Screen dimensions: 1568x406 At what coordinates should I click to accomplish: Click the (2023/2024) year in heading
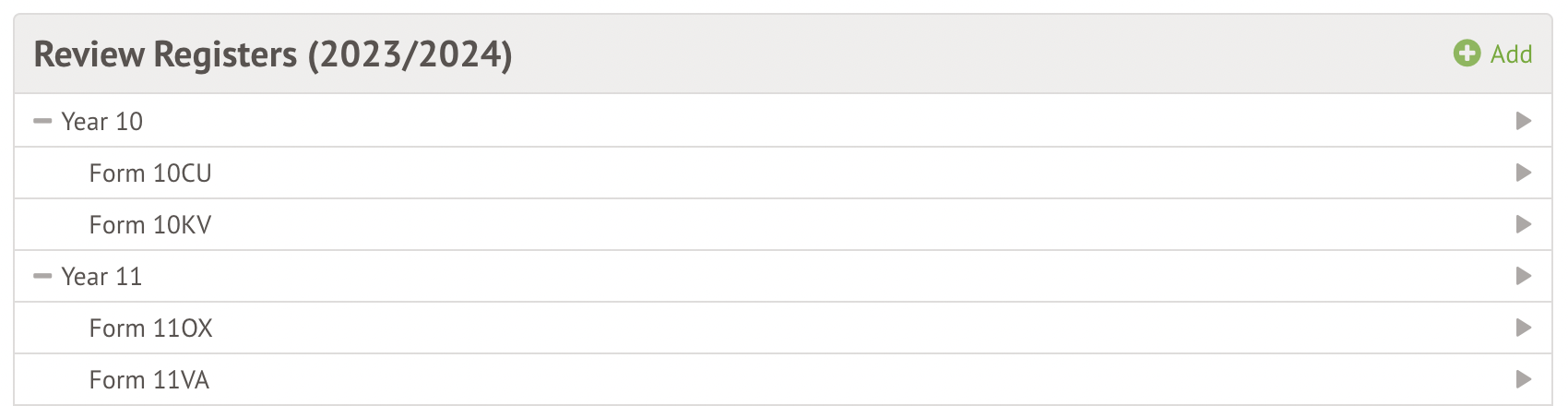click(410, 54)
